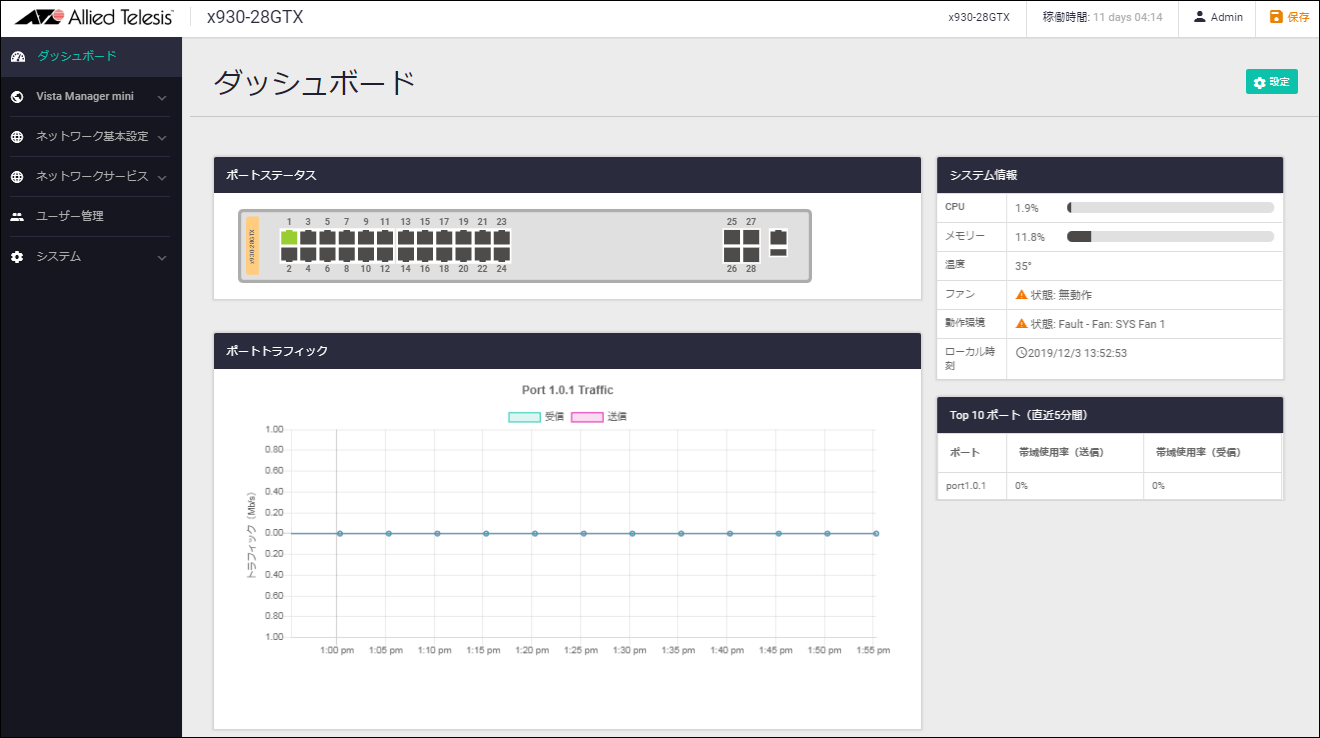Click the fan status warning triangle icon
Viewport: 1320px width, 738px height.
pos(1021,295)
